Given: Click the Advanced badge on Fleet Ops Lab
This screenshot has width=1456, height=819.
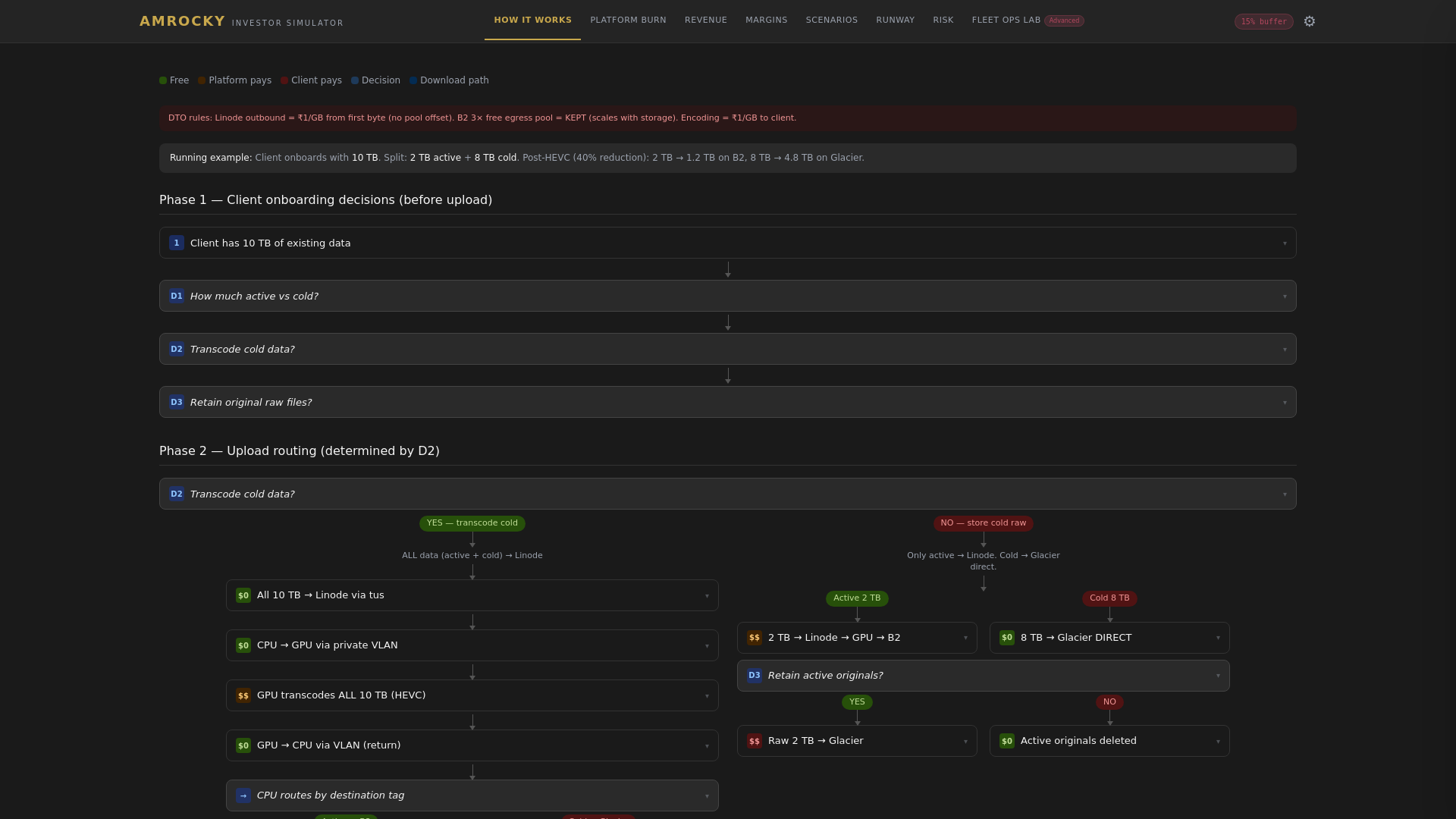Looking at the screenshot, I should click(x=1064, y=20).
